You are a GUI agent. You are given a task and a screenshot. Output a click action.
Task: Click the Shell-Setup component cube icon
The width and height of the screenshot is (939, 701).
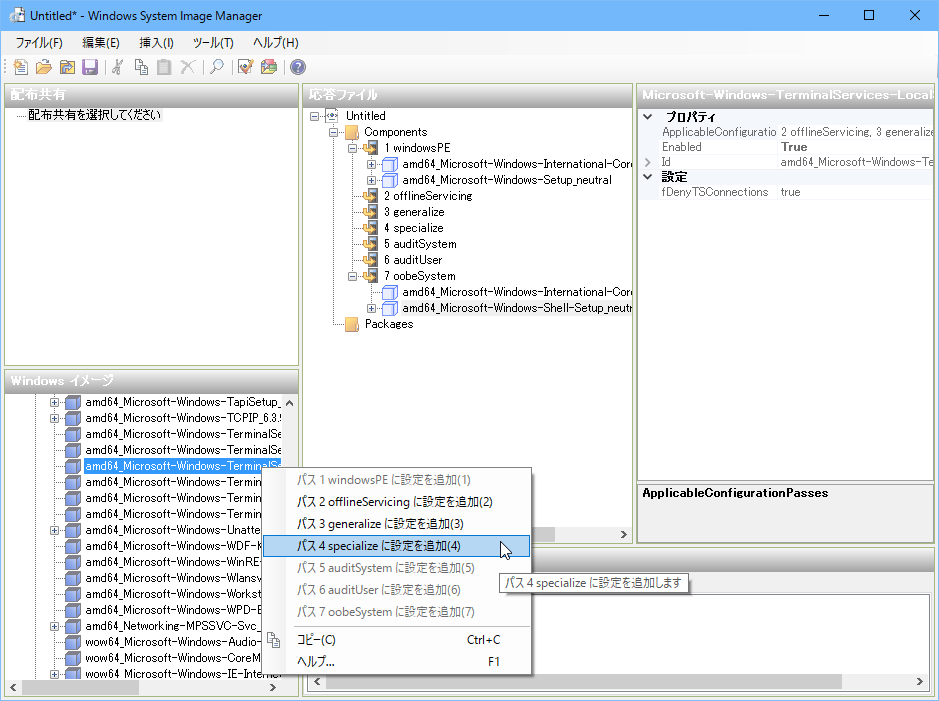pyautogui.click(x=390, y=308)
